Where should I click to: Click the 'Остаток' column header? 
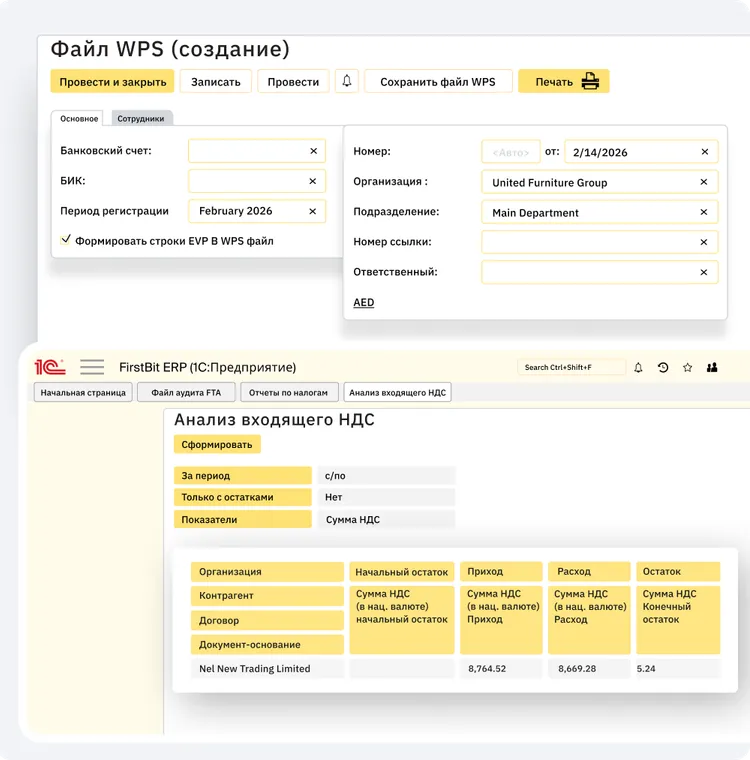(678, 571)
